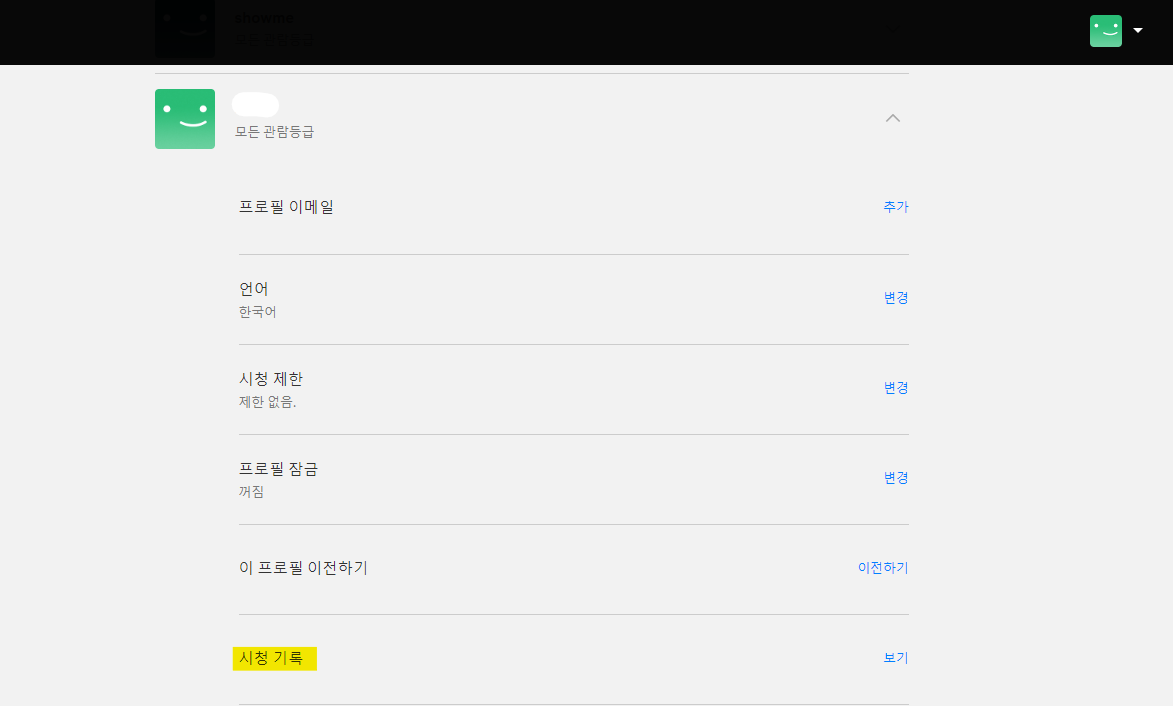Click the 이 프로필 이전하기 row title
Viewport: 1173px width, 706px height.
pos(304,568)
